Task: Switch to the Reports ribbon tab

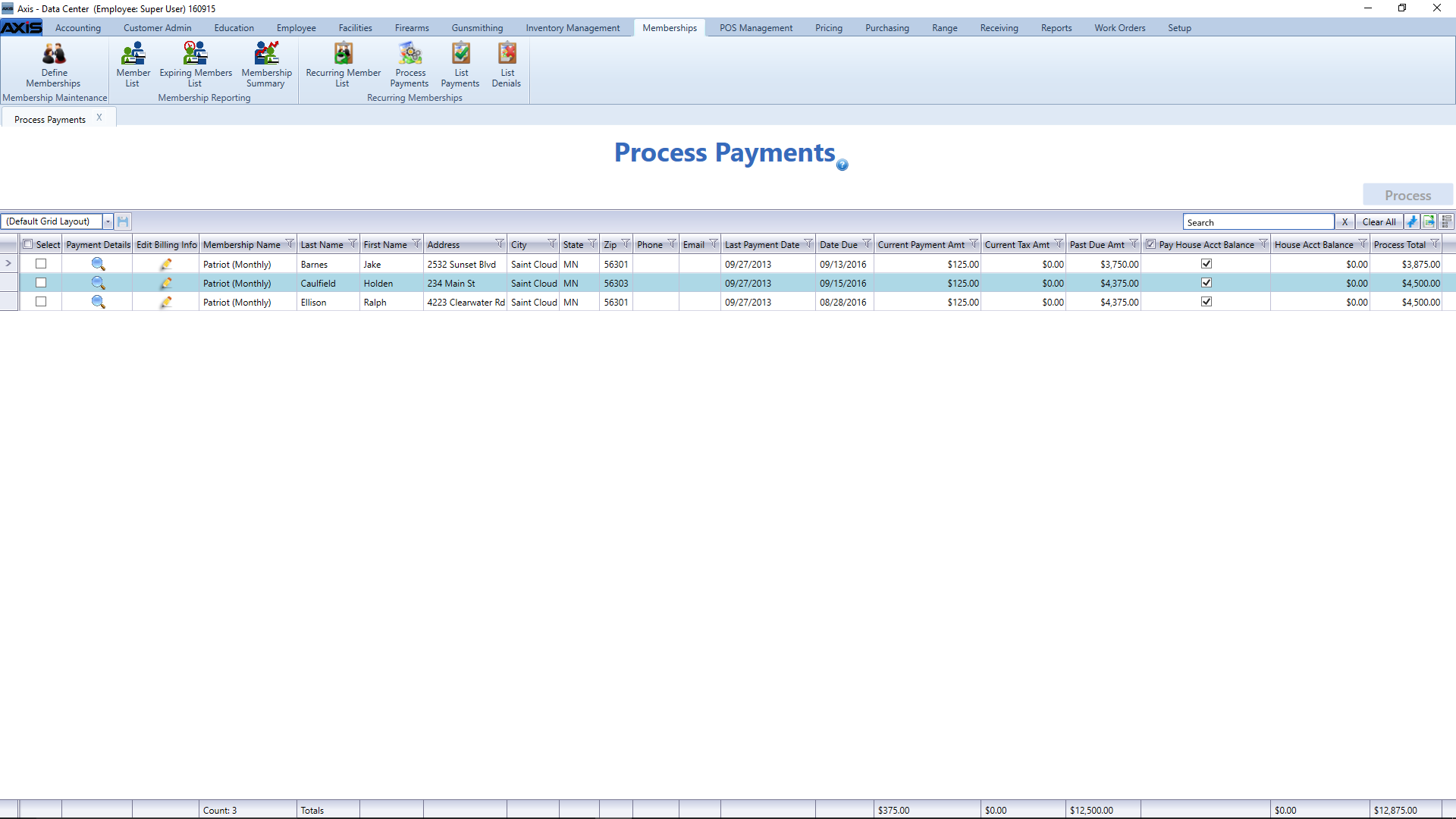Action: (x=1056, y=28)
